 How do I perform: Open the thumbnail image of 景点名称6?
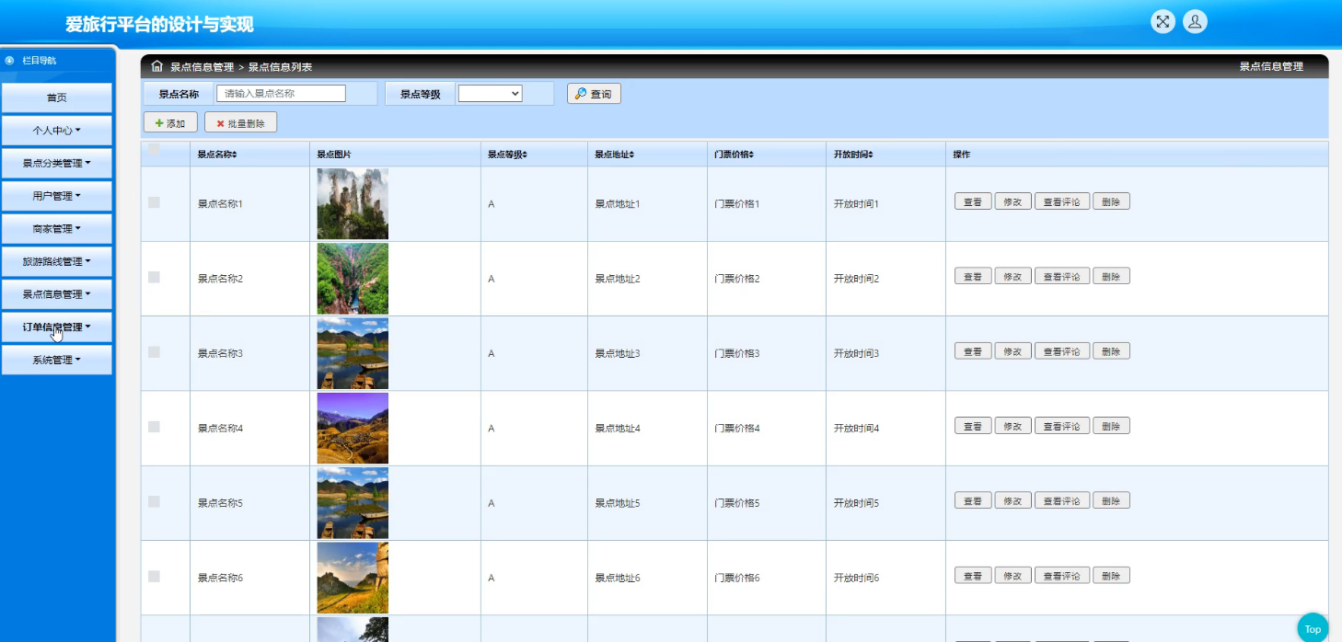coord(352,579)
